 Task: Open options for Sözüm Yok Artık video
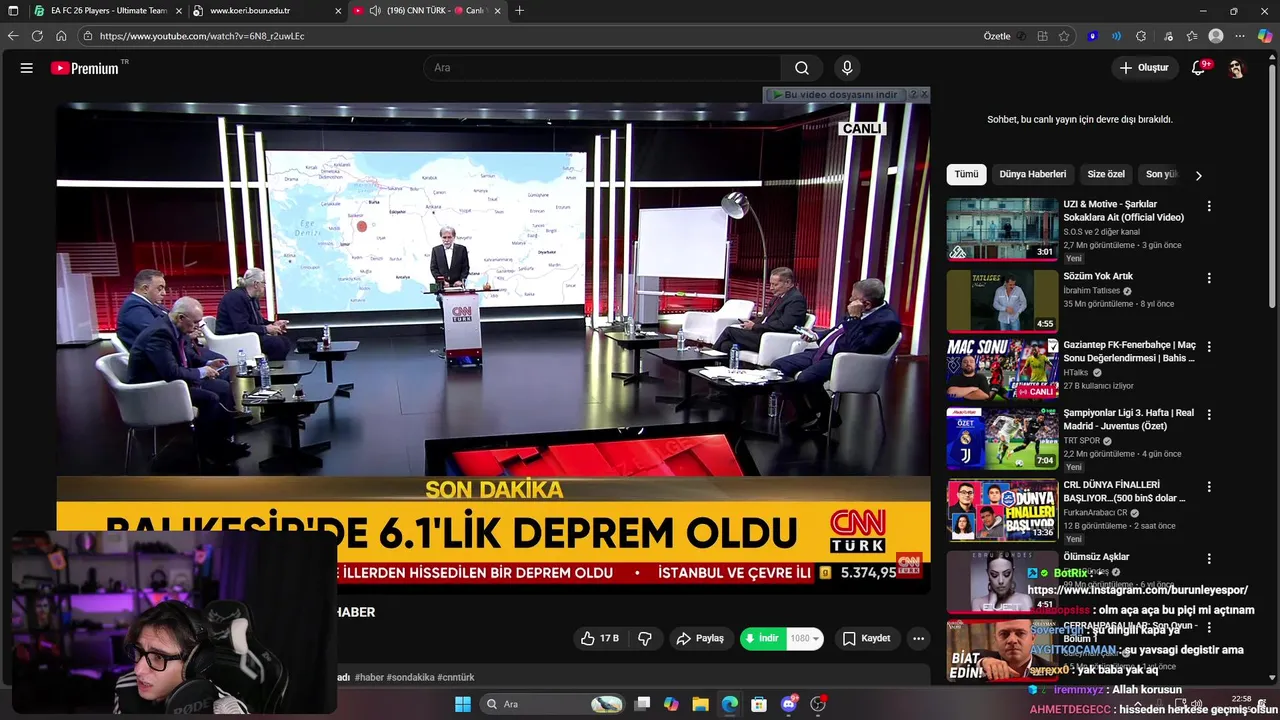1209,278
